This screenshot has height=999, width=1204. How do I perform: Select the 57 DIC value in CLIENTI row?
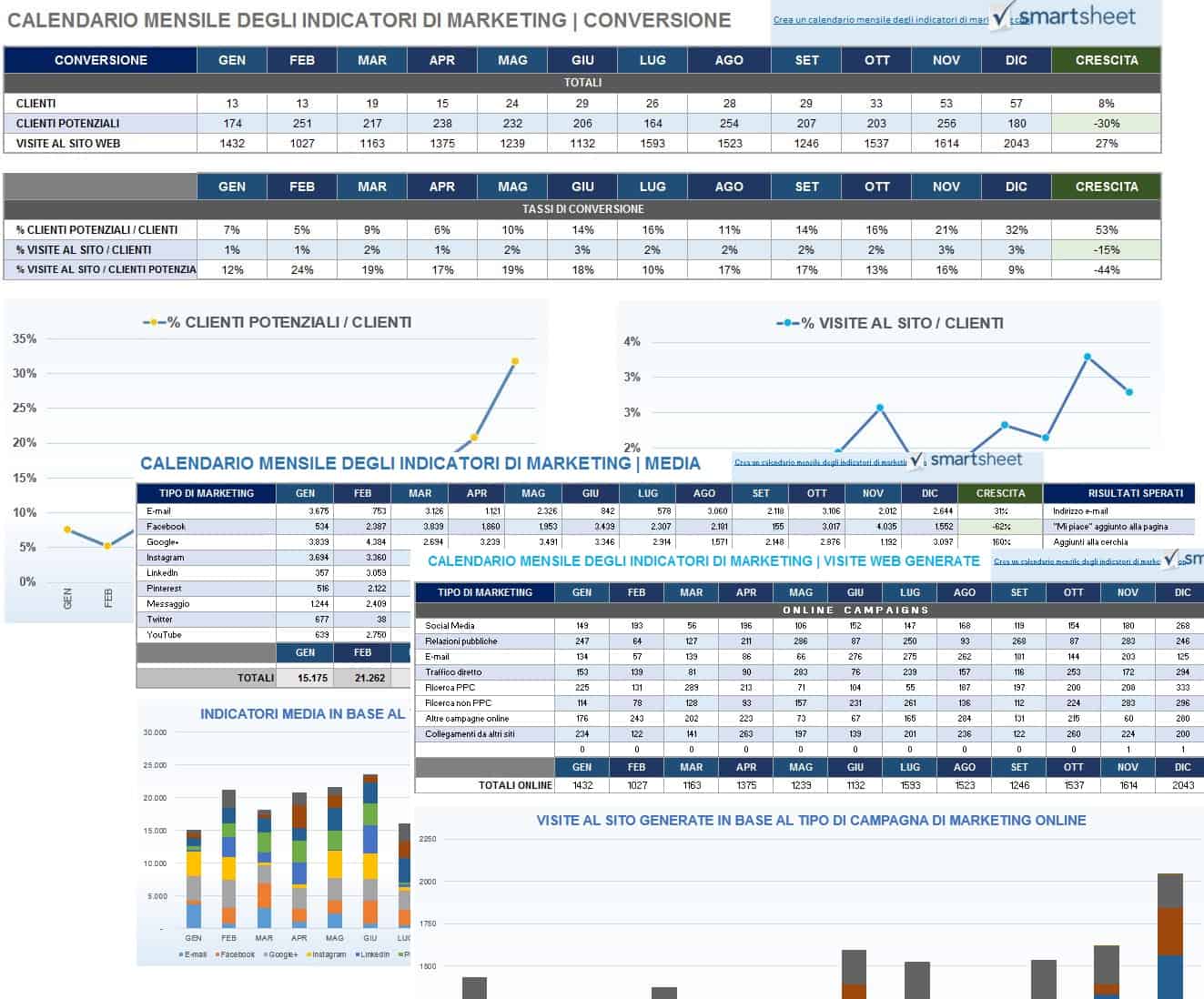(x=1017, y=103)
